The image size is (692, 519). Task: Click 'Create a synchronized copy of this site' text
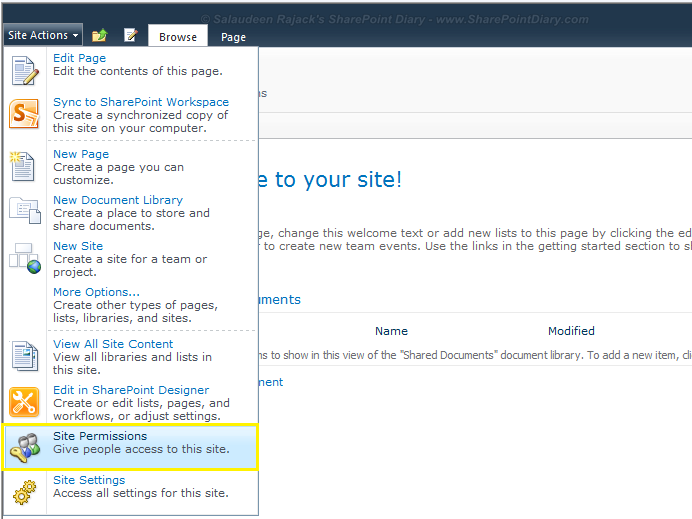pyautogui.click(x=140, y=122)
